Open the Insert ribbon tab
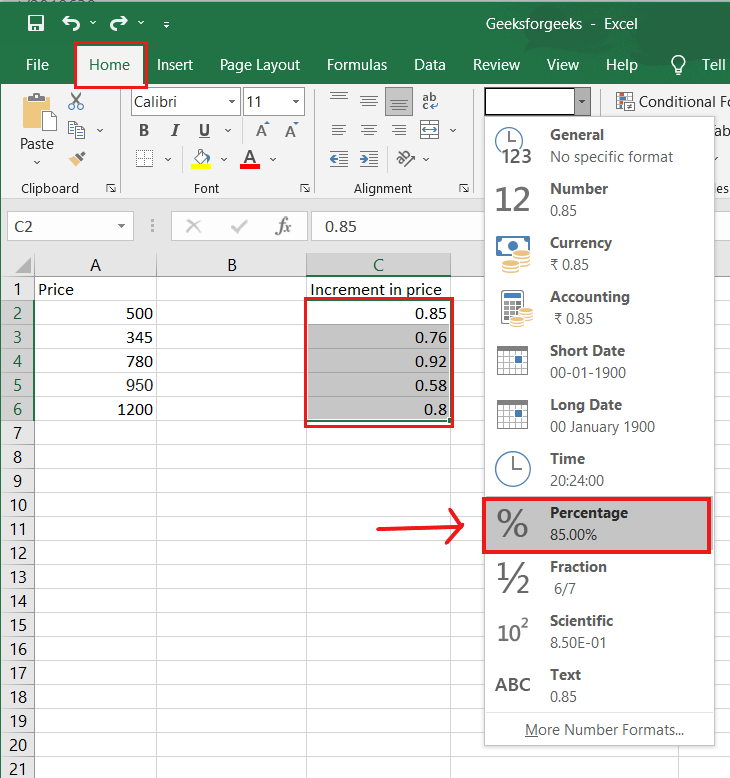 pyautogui.click(x=175, y=65)
